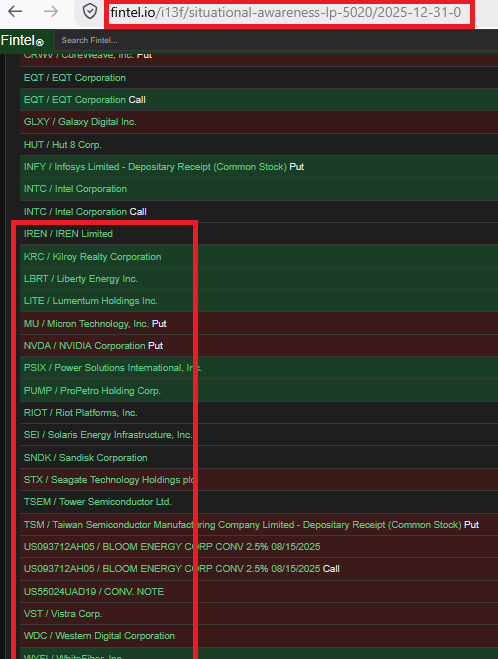Open PSIX / Power Solutions International link
The image size is (498, 659).
point(113,368)
